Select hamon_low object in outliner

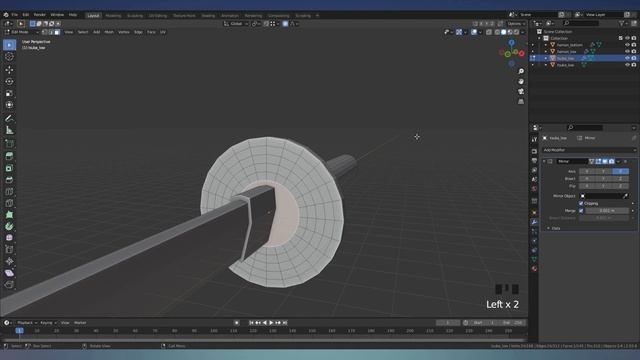567,52
